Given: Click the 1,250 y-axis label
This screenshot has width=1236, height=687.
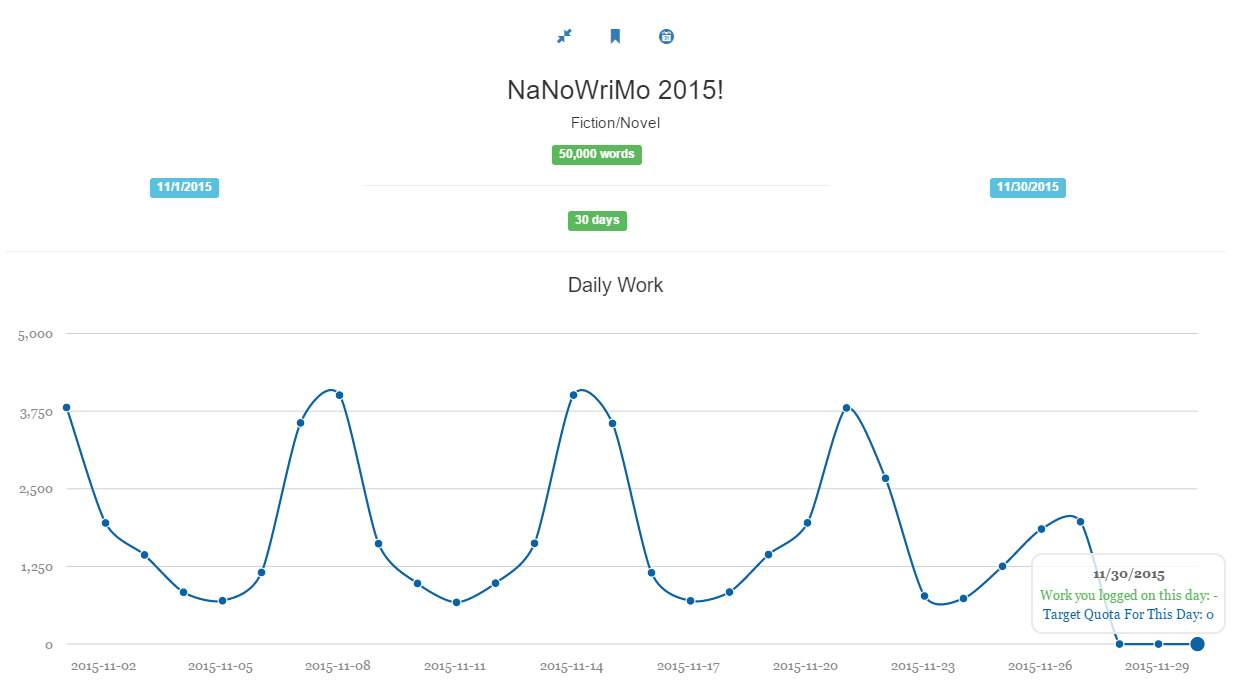Looking at the screenshot, I should tap(35, 567).
